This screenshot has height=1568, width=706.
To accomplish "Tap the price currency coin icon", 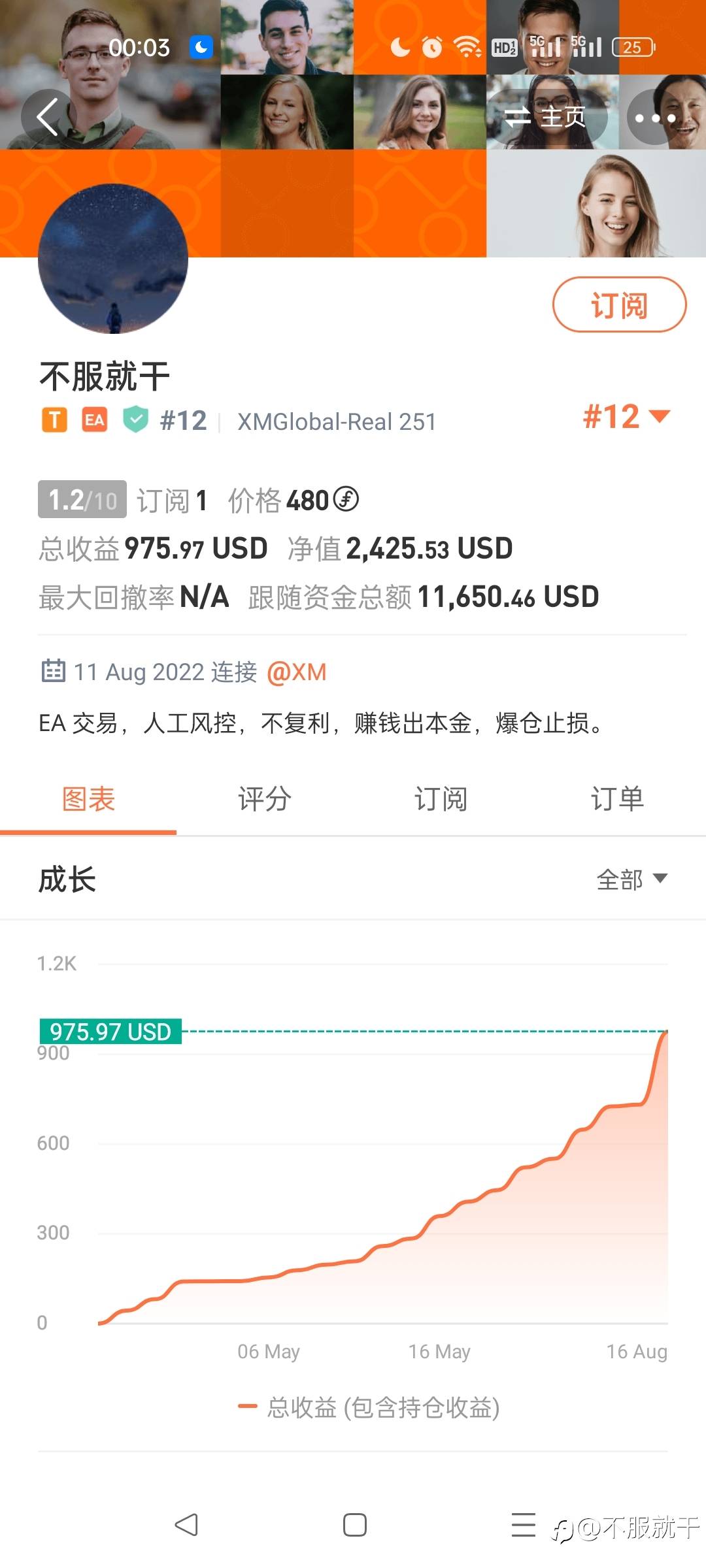I will point(346,500).
